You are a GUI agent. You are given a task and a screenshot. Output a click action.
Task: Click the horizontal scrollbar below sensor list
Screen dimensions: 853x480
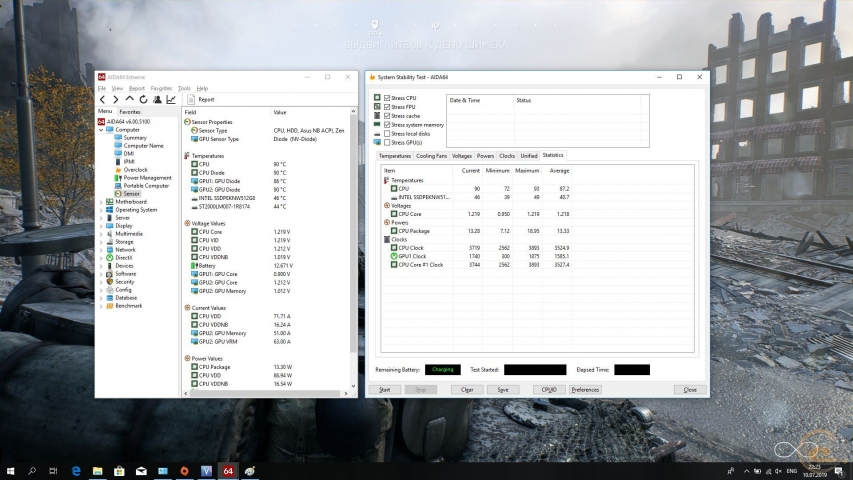(266, 393)
